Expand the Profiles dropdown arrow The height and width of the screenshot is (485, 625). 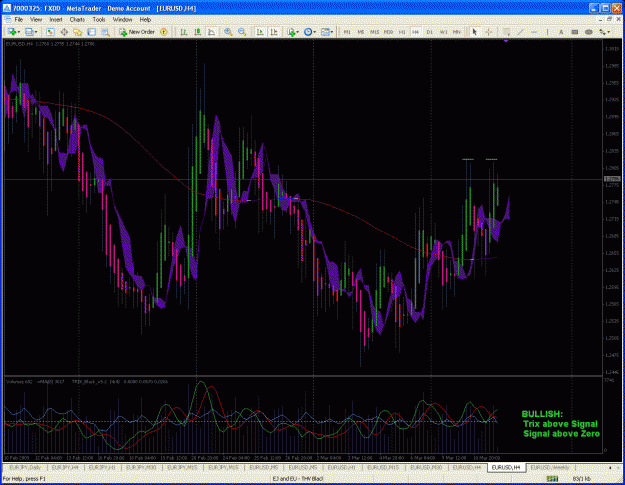[36, 32]
